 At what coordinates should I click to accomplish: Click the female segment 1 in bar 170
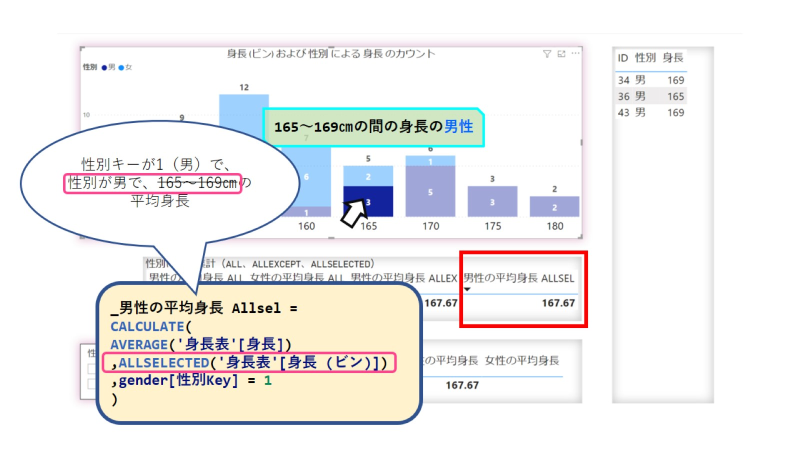(430, 161)
